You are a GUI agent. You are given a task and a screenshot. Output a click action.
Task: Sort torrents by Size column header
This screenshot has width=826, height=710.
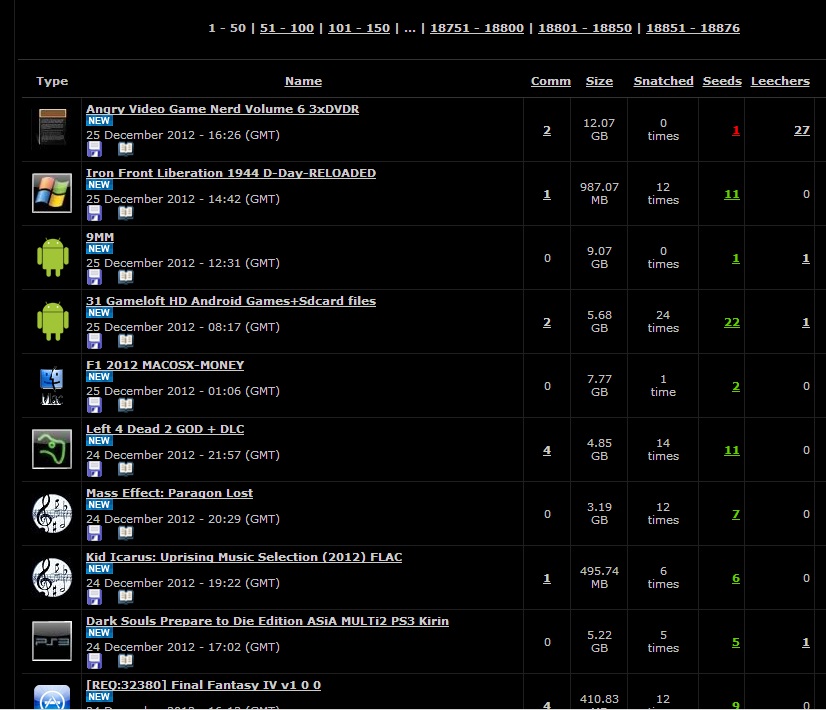[x=599, y=81]
